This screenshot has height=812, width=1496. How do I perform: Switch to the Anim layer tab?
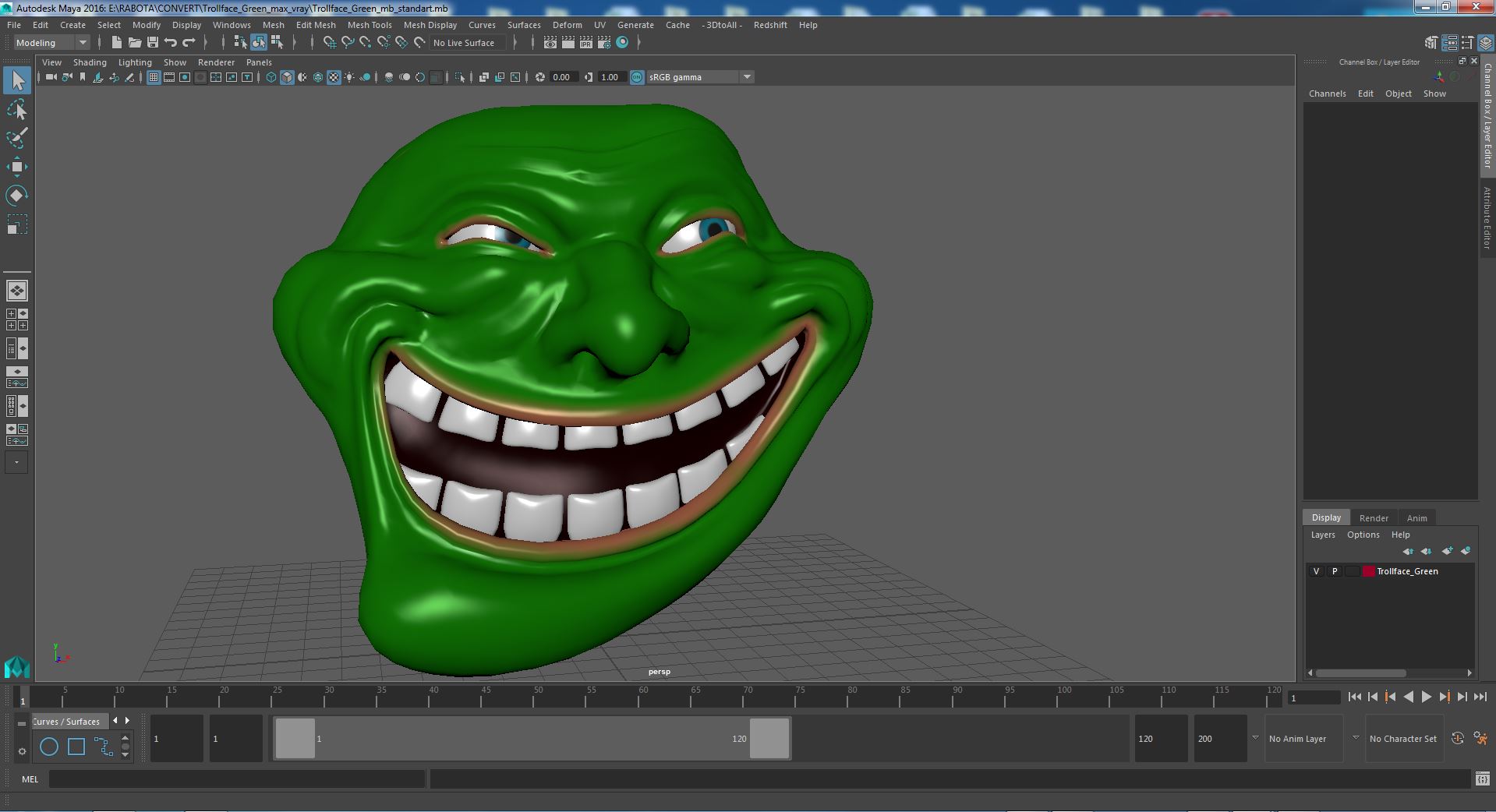tap(1416, 518)
